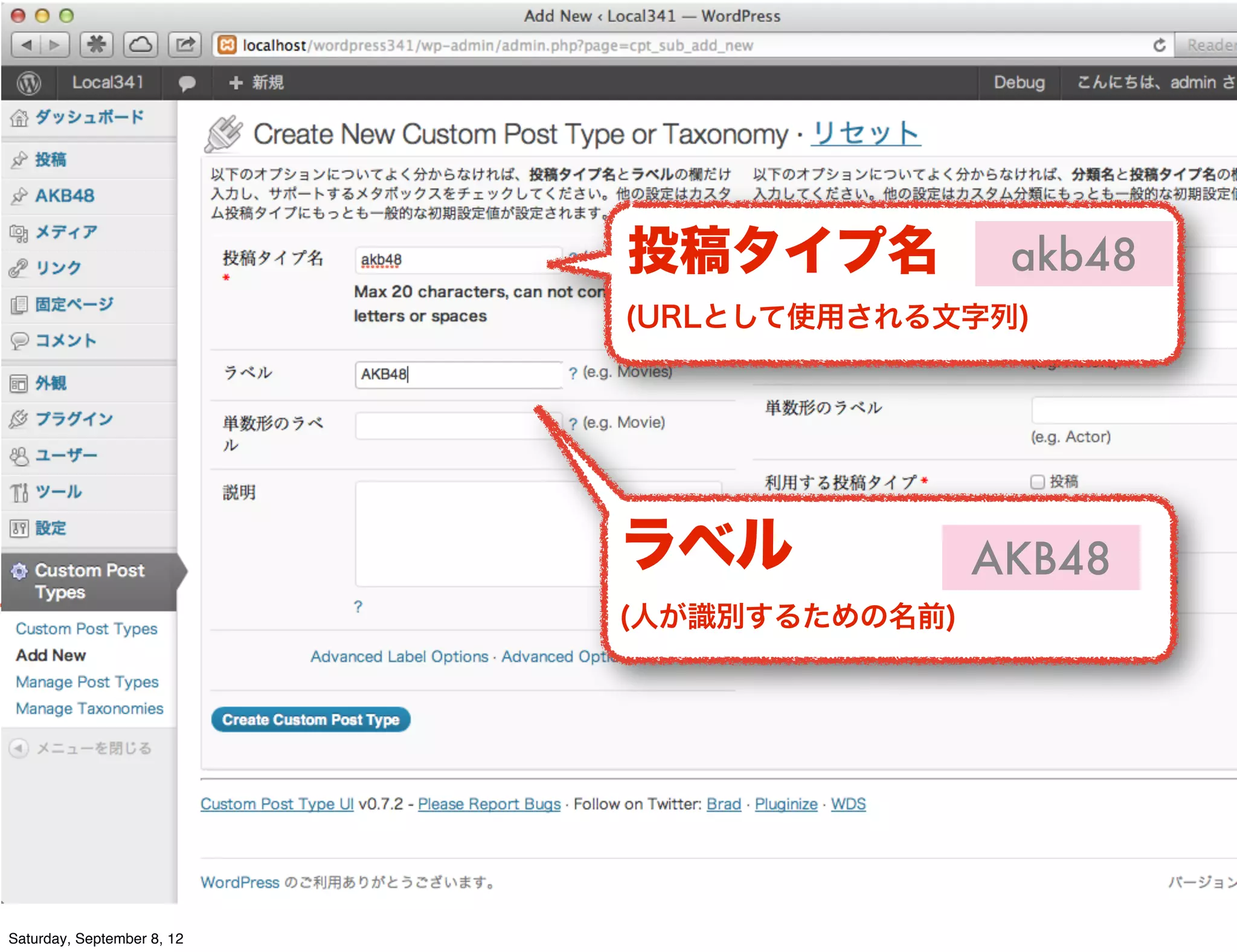Reload the page with the refresh icon
Screen dimensions: 1237x952
[x=1159, y=45]
